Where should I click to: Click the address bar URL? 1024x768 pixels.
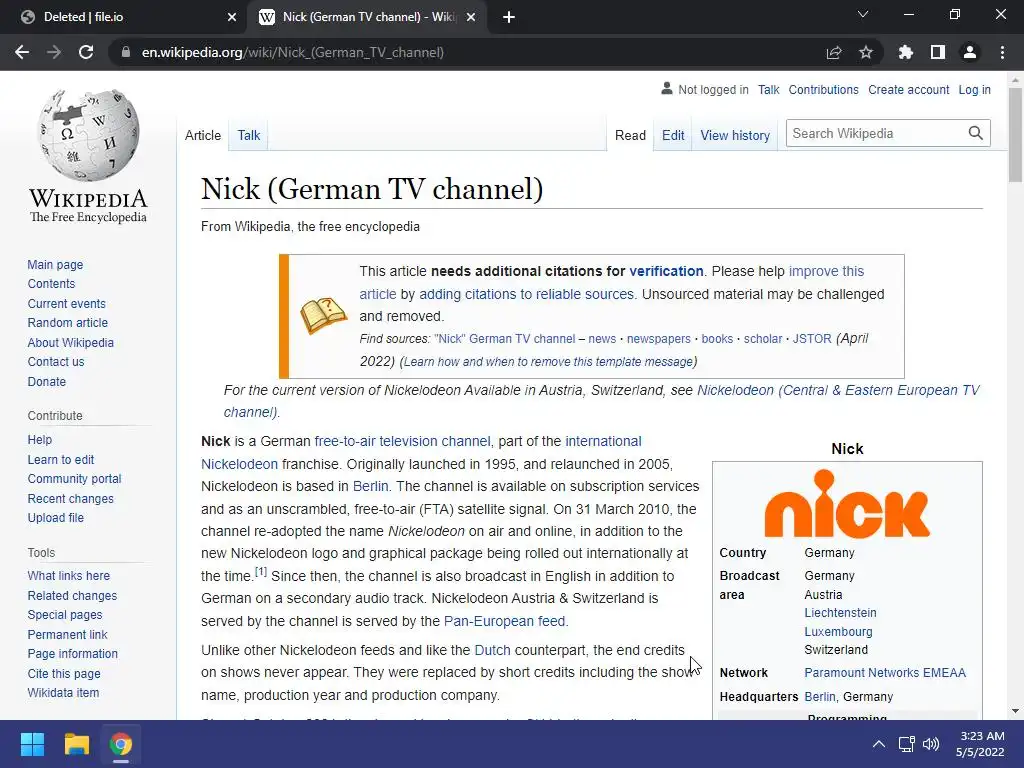pos(293,52)
